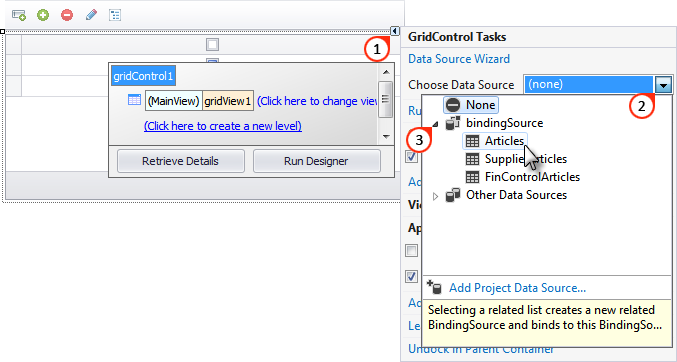Select bindingSource tree item
This screenshot has width=677, height=362.
click(x=504, y=123)
